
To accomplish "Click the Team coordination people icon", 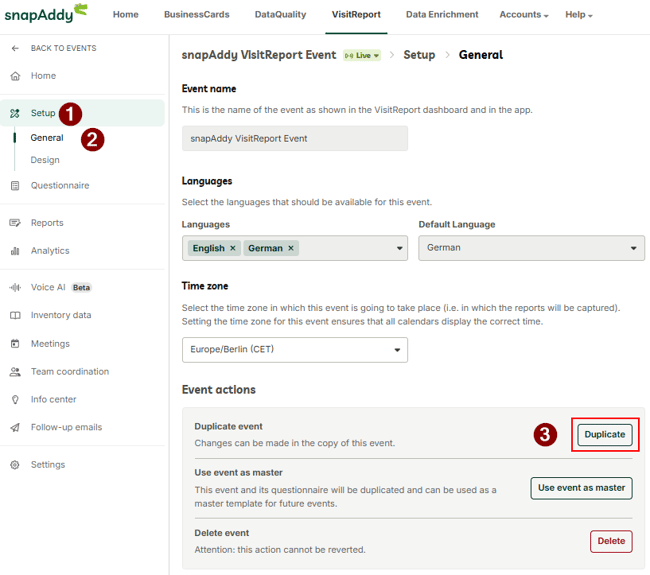I will click(15, 372).
